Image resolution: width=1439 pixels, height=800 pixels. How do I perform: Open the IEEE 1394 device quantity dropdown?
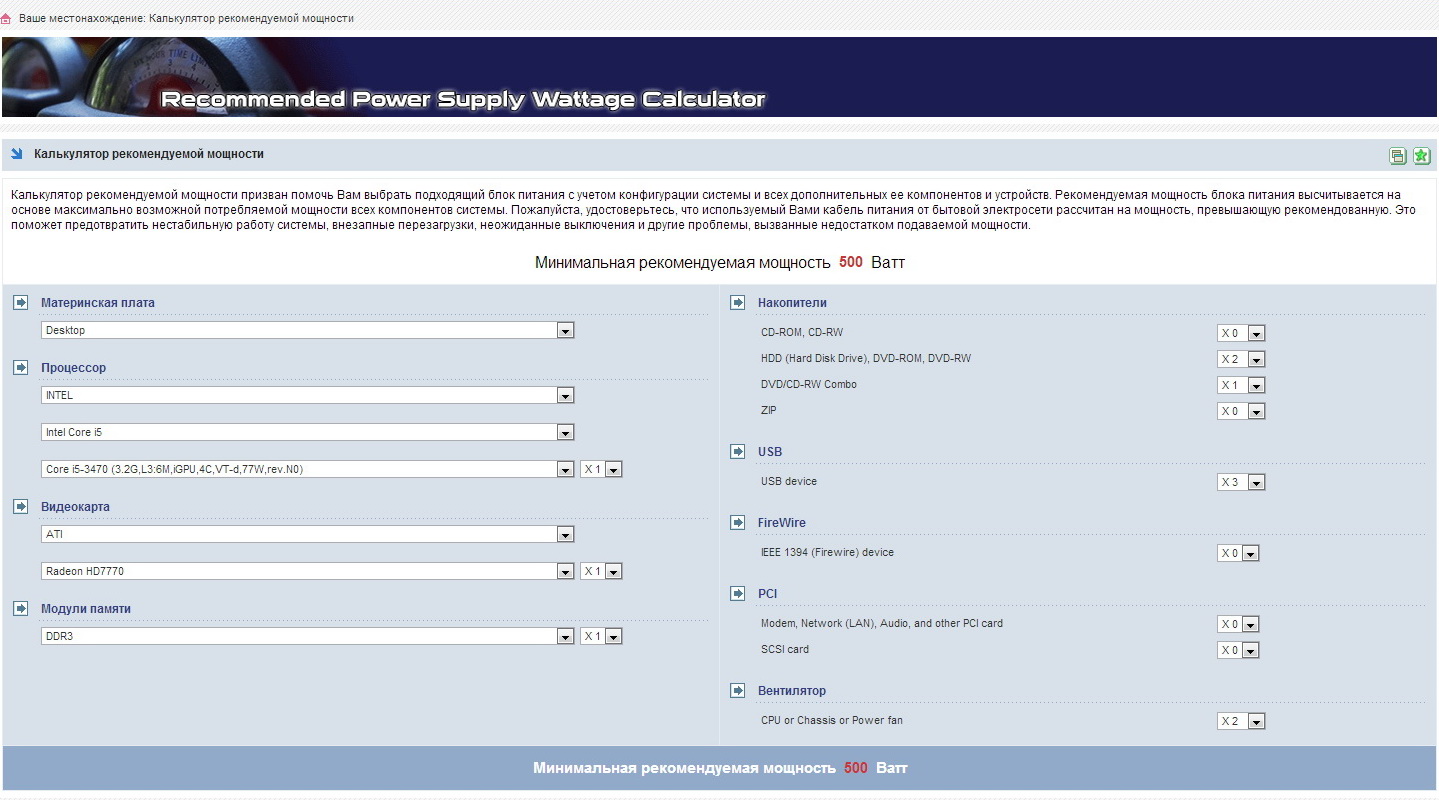[x=1238, y=553]
